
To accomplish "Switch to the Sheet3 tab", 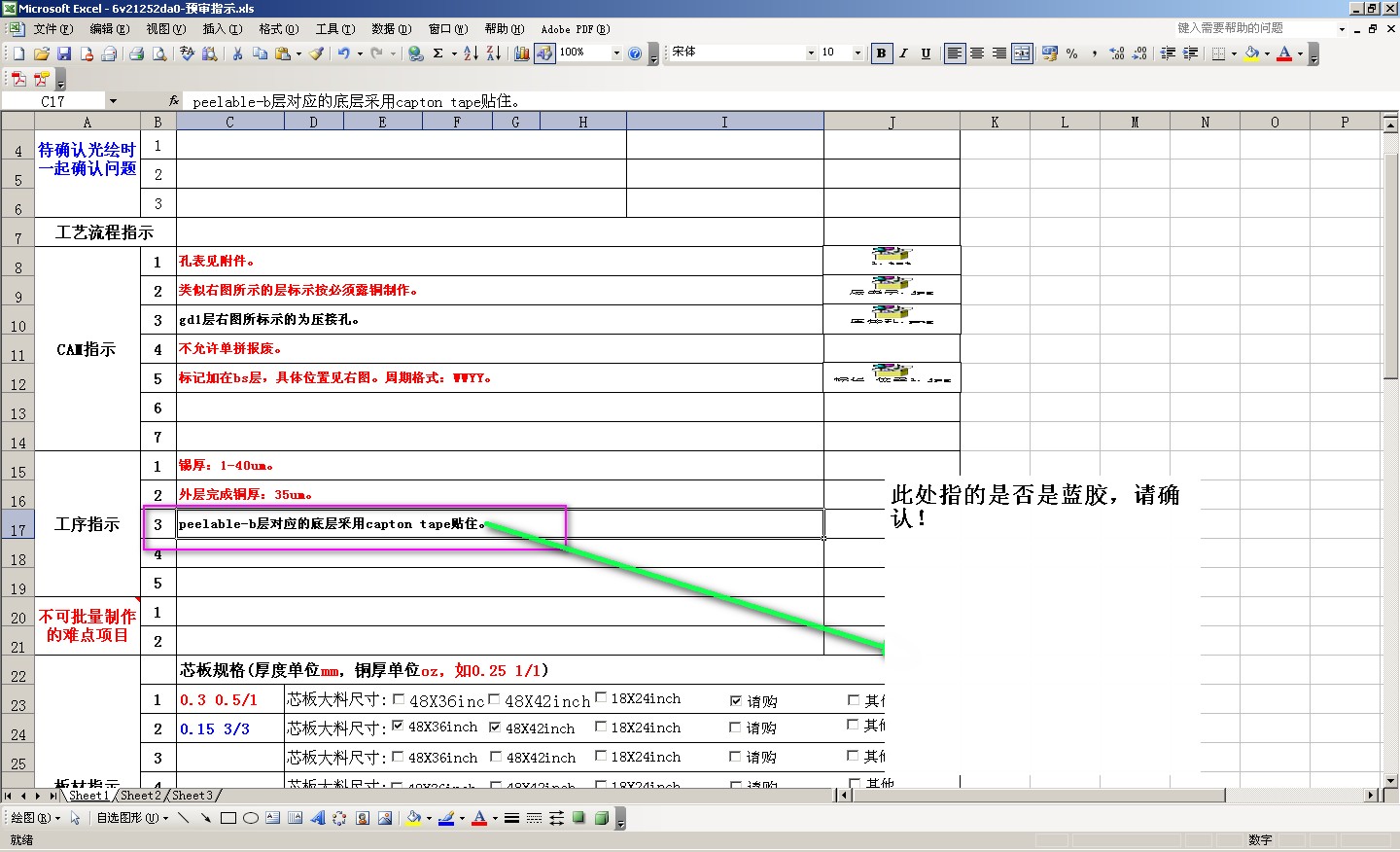I will click(192, 796).
